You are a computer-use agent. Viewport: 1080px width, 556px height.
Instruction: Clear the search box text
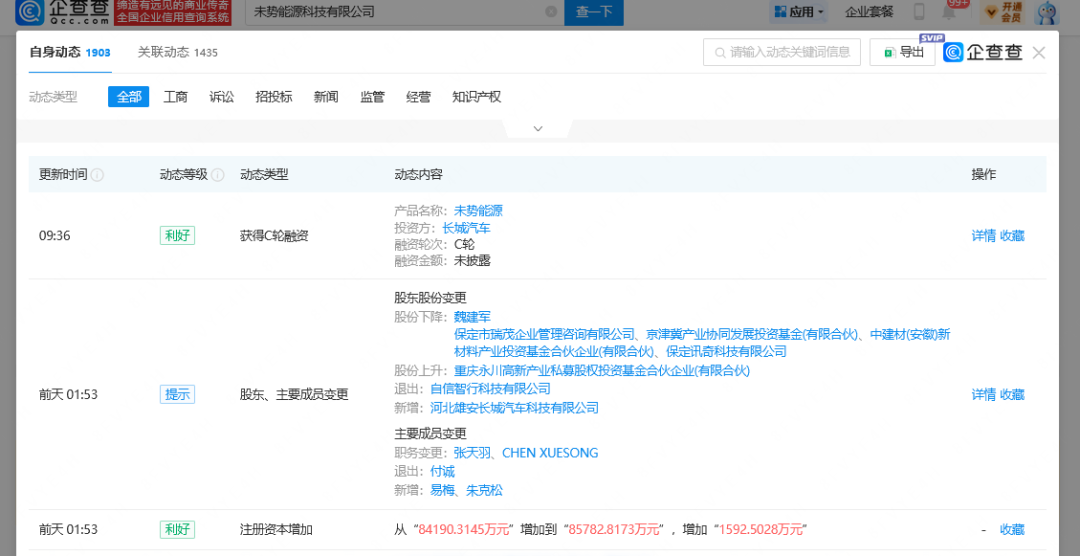point(551,12)
